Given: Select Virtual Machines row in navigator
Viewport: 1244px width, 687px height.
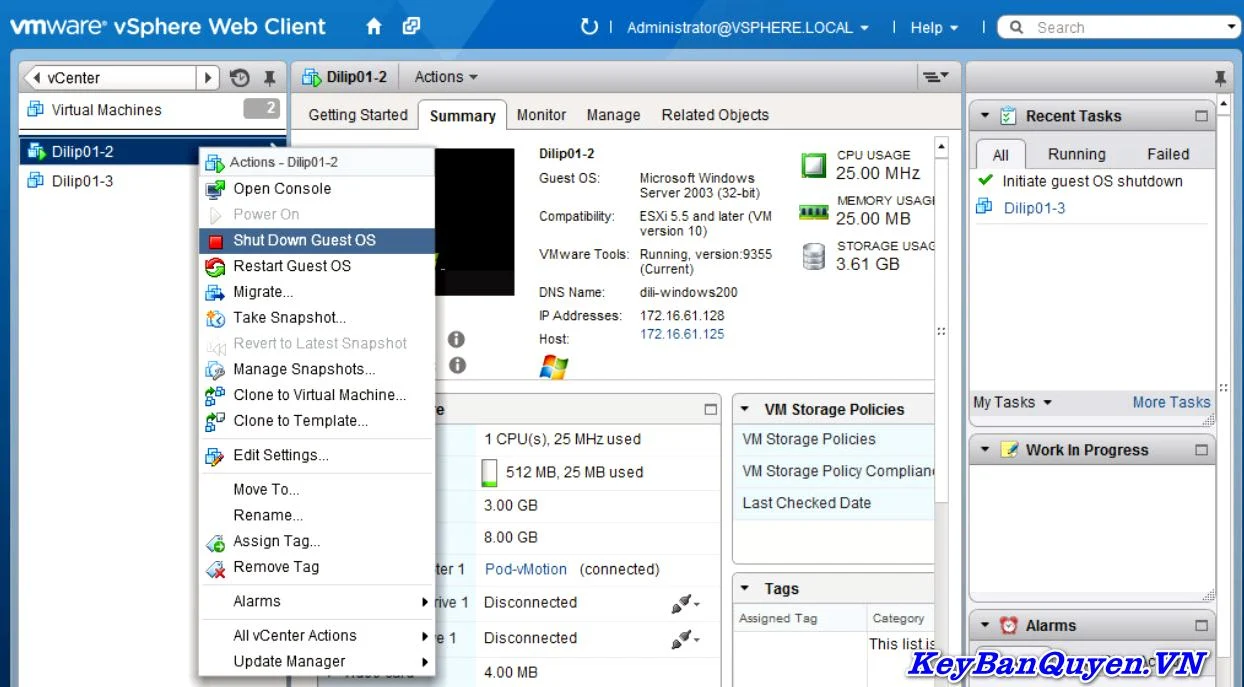Looking at the screenshot, I should pyautogui.click(x=153, y=110).
